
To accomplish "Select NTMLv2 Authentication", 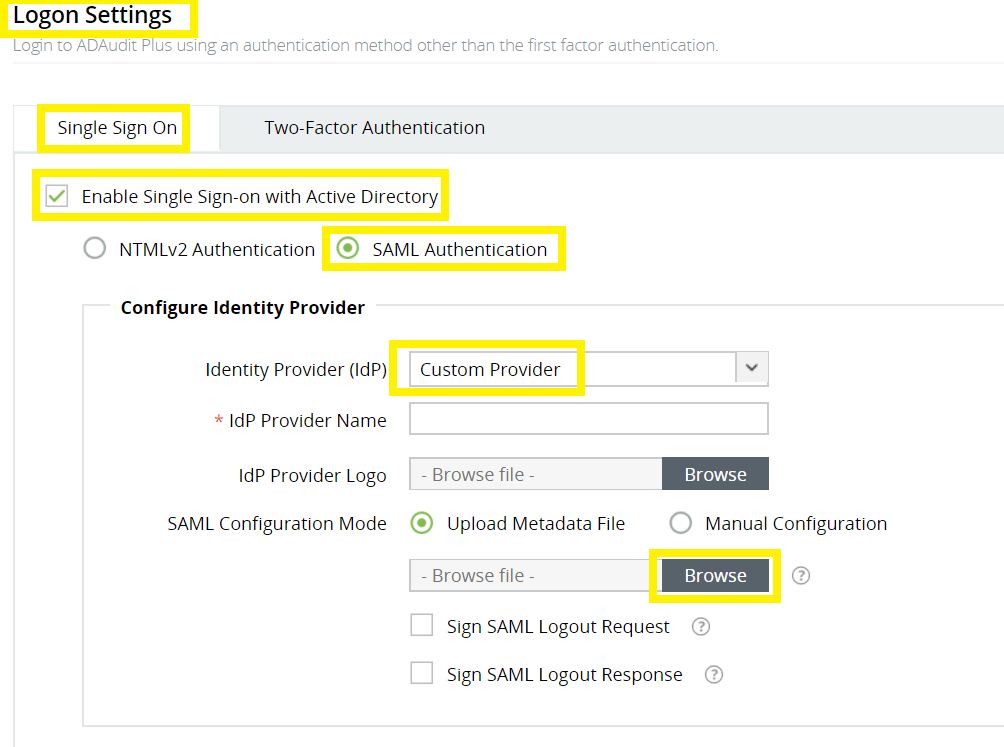I will click(x=94, y=248).
